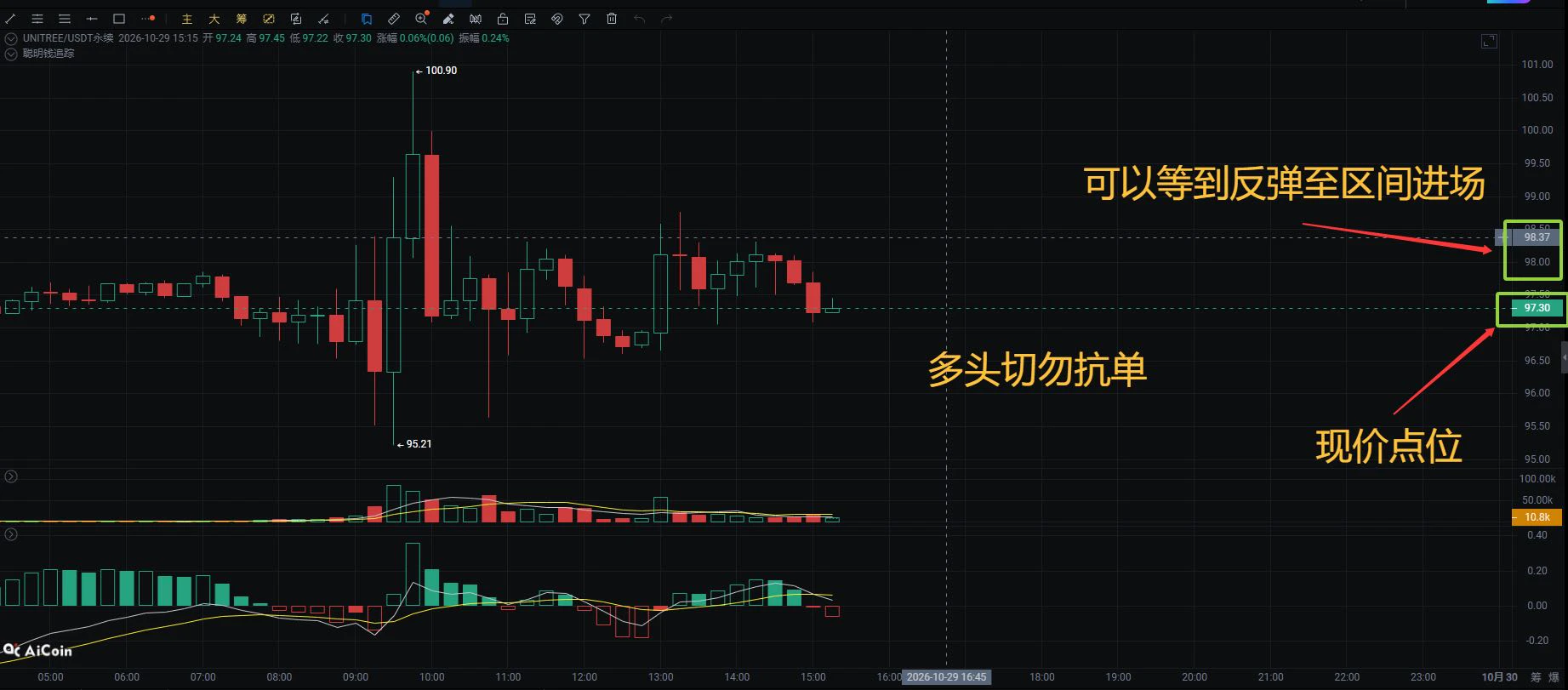Click the undo arrow
1568x690 pixels.
point(639,19)
